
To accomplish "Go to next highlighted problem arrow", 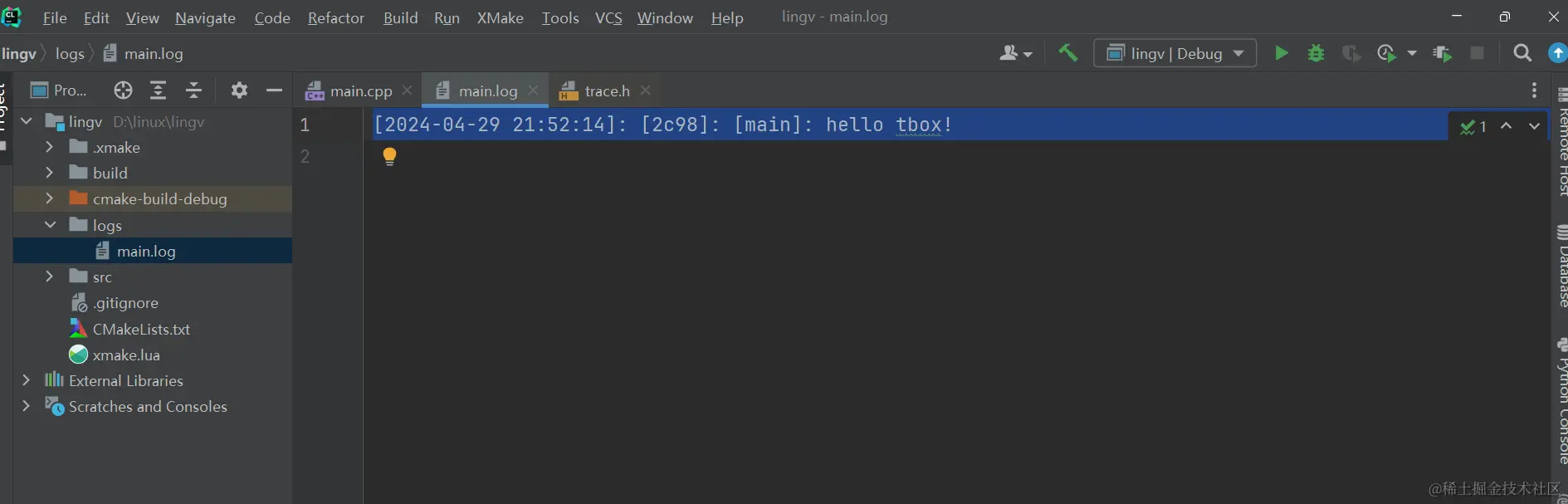I will (1534, 126).
